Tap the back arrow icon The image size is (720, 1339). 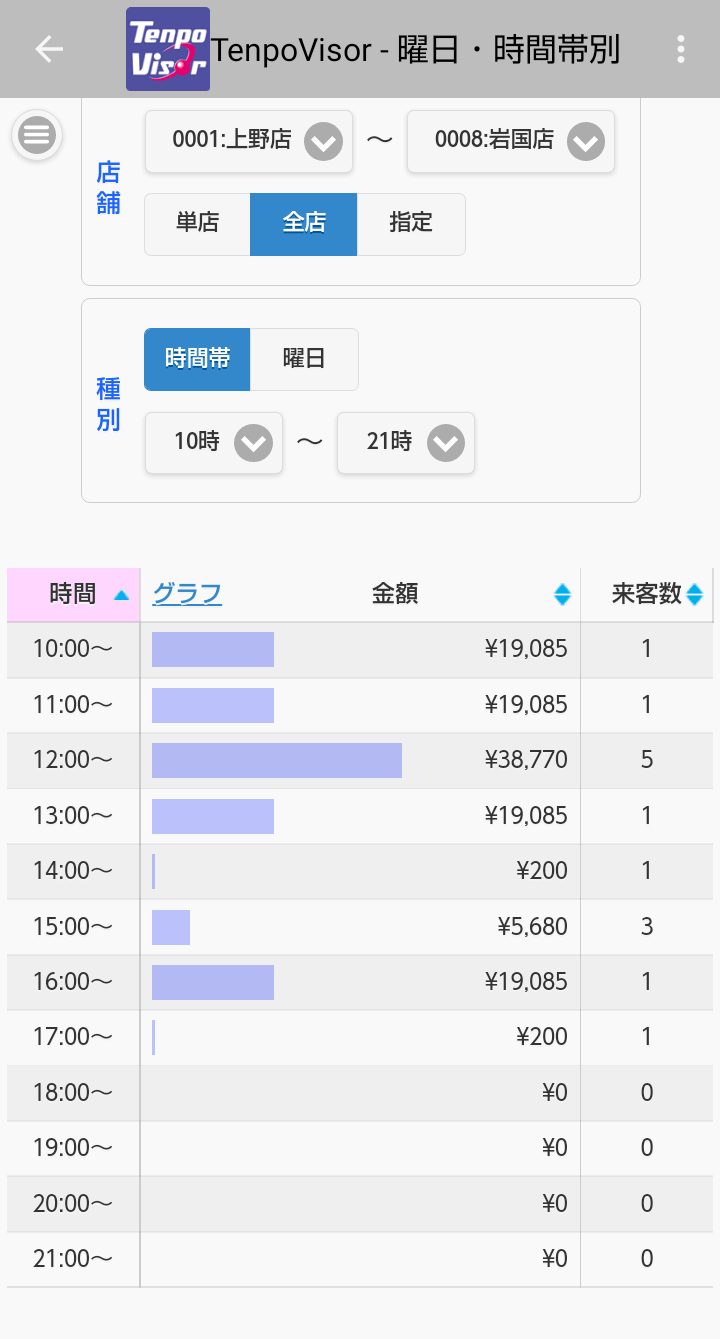point(48,49)
